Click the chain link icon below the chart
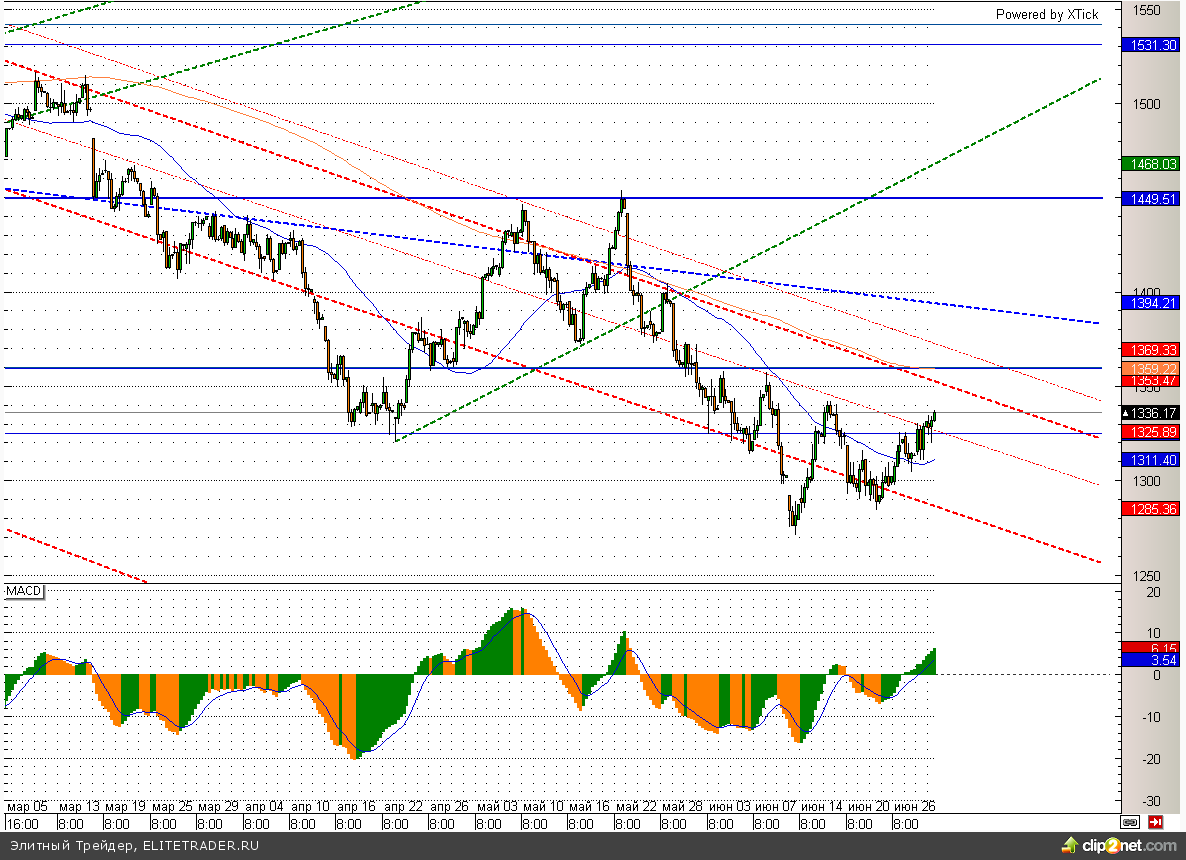Viewport: 1186px width, 860px height. (x=1130, y=822)
